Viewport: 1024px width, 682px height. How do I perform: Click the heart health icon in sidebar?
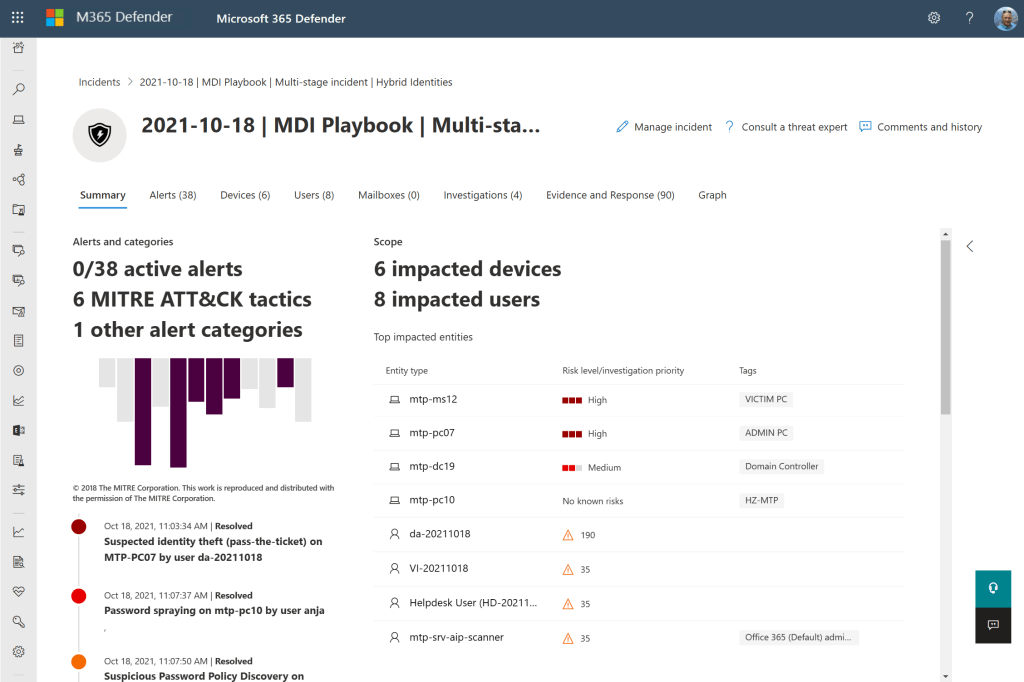tap(18, 591)
